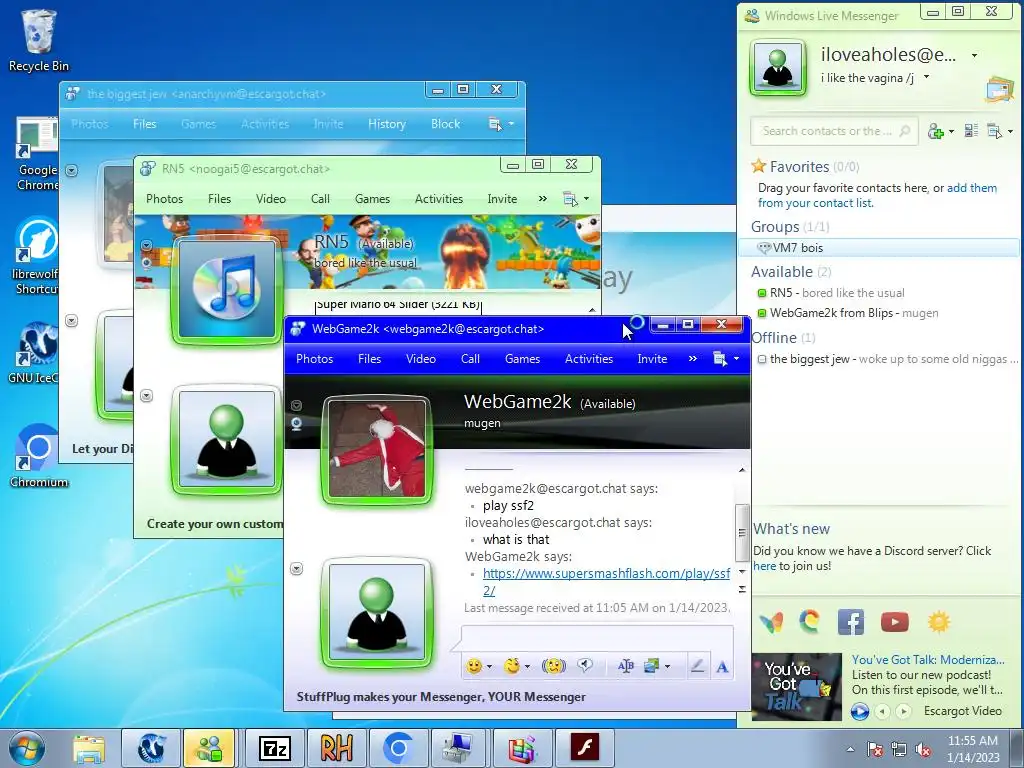Expand the » overflow in WebGame2k toolbar
The height and width of the screenshot is (768, 1024).
coord(692,359)
